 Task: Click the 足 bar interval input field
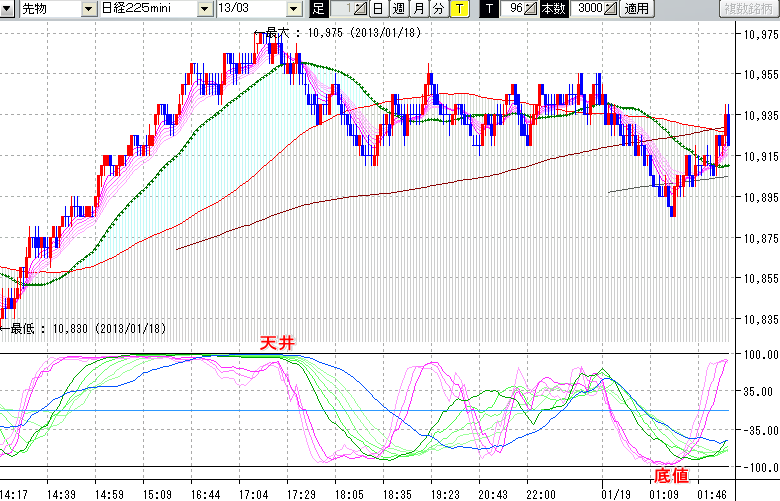point(342,9)
